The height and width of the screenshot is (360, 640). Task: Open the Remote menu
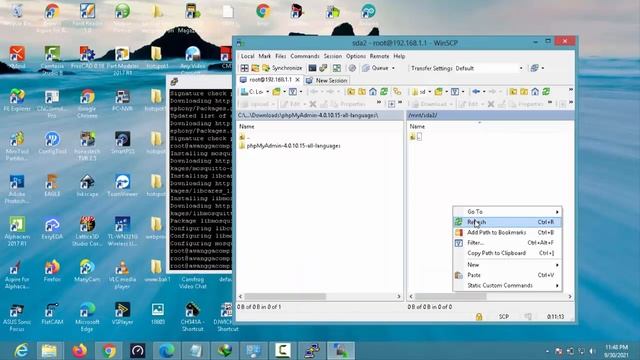click(x=379, y=56)
